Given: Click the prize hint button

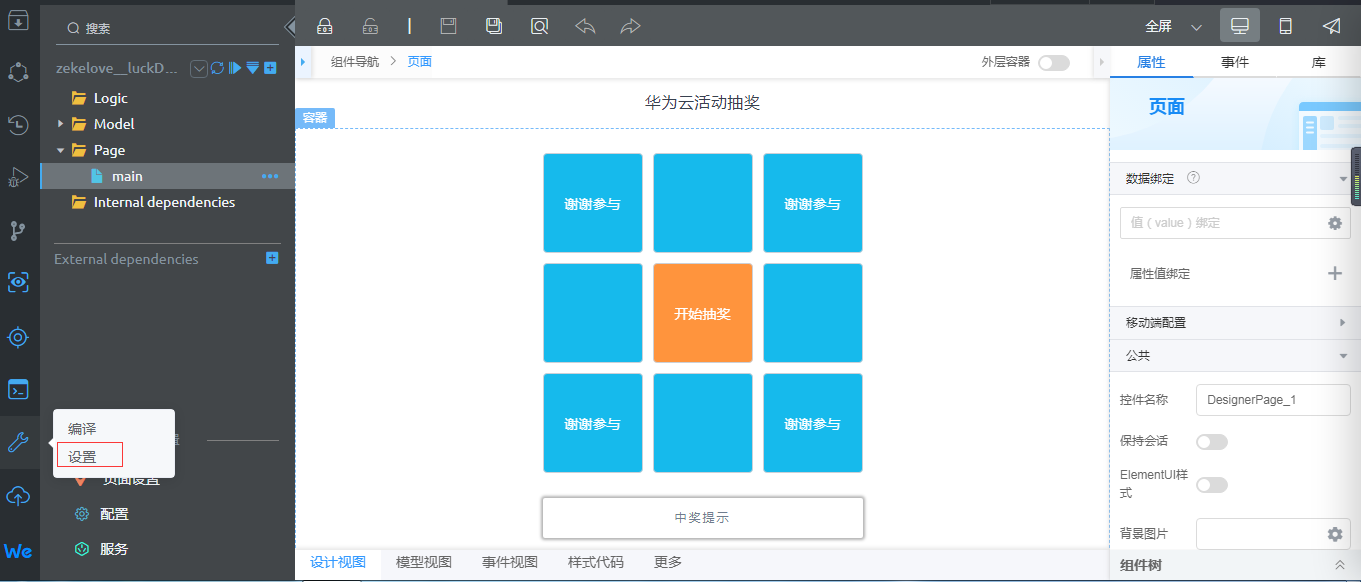Looking at the screenshot, I should (x=703, y=517).
